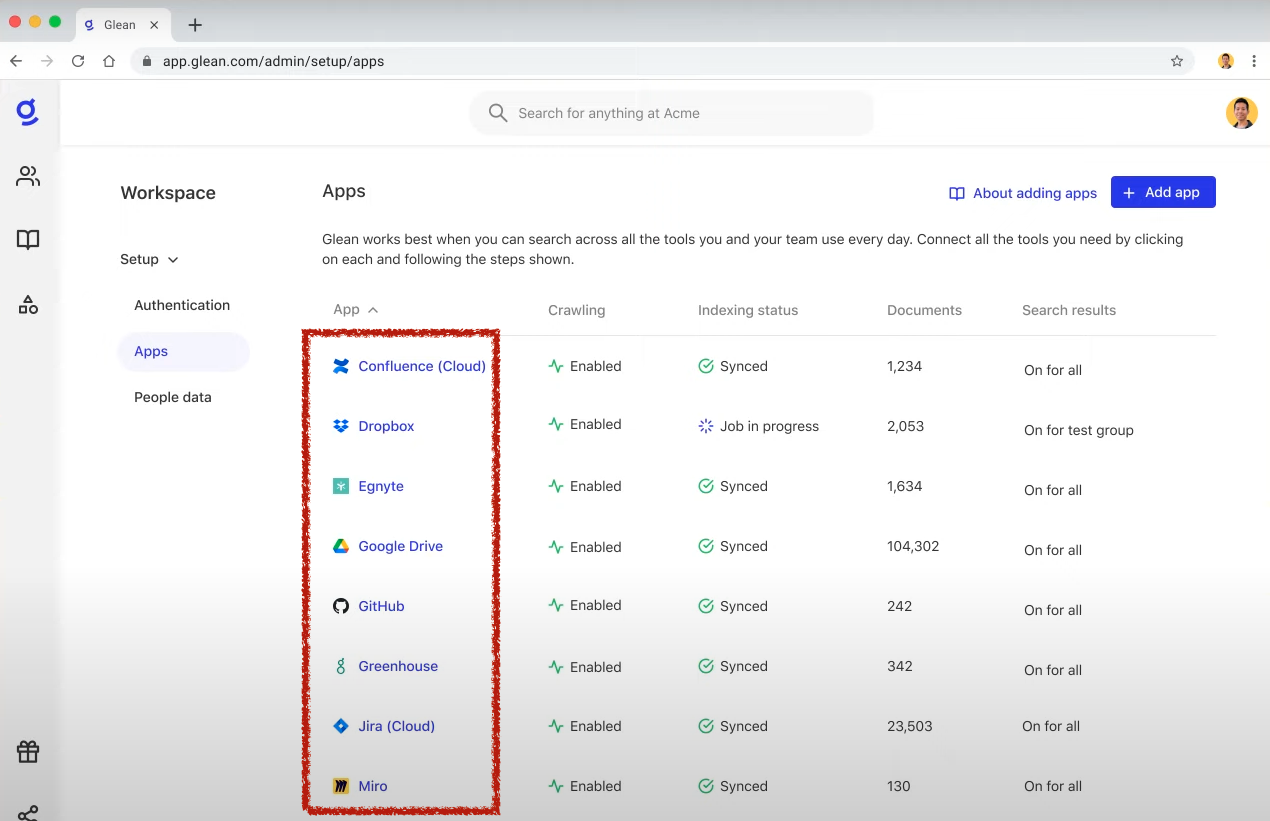Click the Add app button
Image resolution: width=1270 pixels, height=821 pixels.
point(1163,192)
